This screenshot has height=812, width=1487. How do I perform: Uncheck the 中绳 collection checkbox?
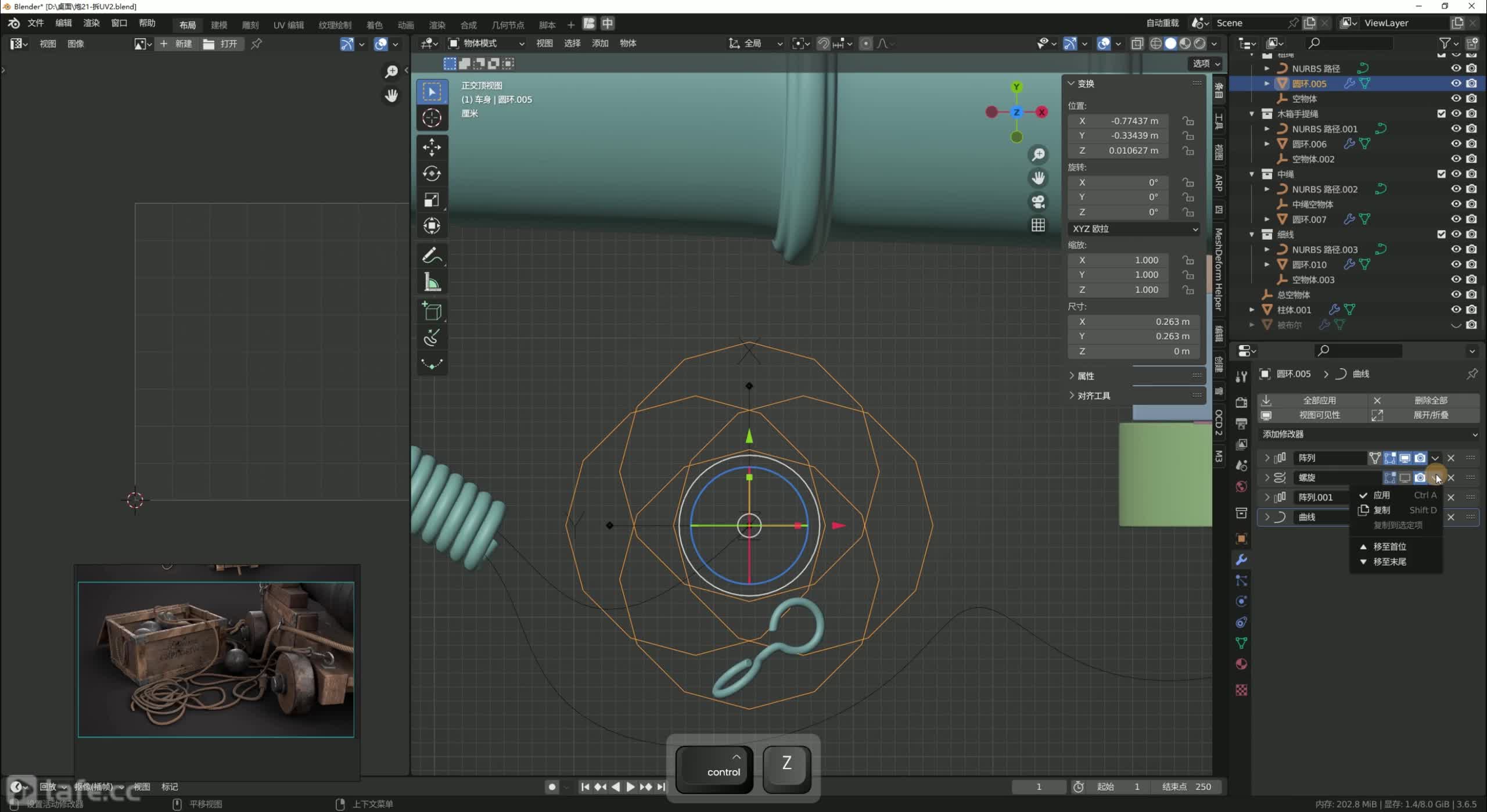point(1441,174)
